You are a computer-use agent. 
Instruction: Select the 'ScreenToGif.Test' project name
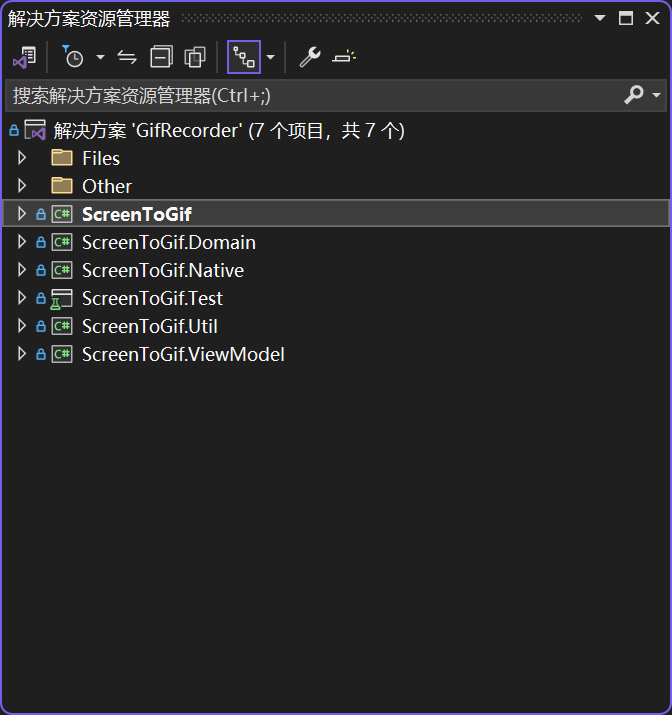point(152,299)
